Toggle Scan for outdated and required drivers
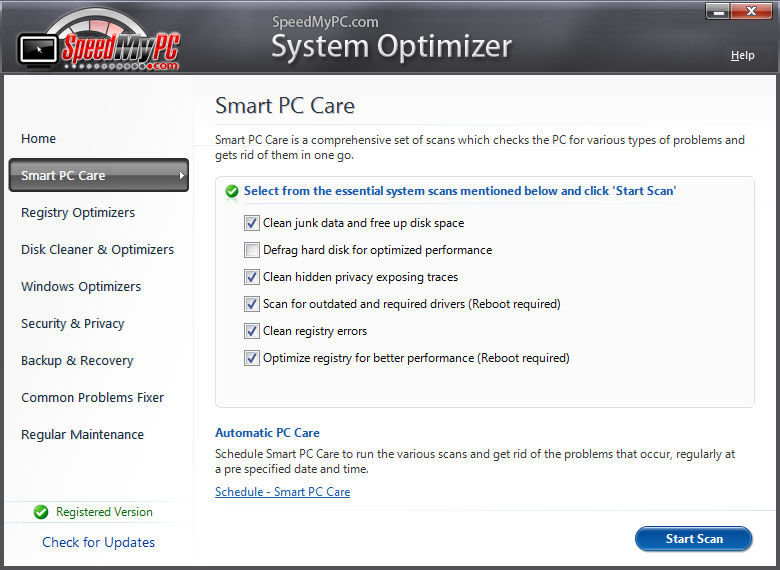Viewport: 780px width, 570px height. coord(252,304)
